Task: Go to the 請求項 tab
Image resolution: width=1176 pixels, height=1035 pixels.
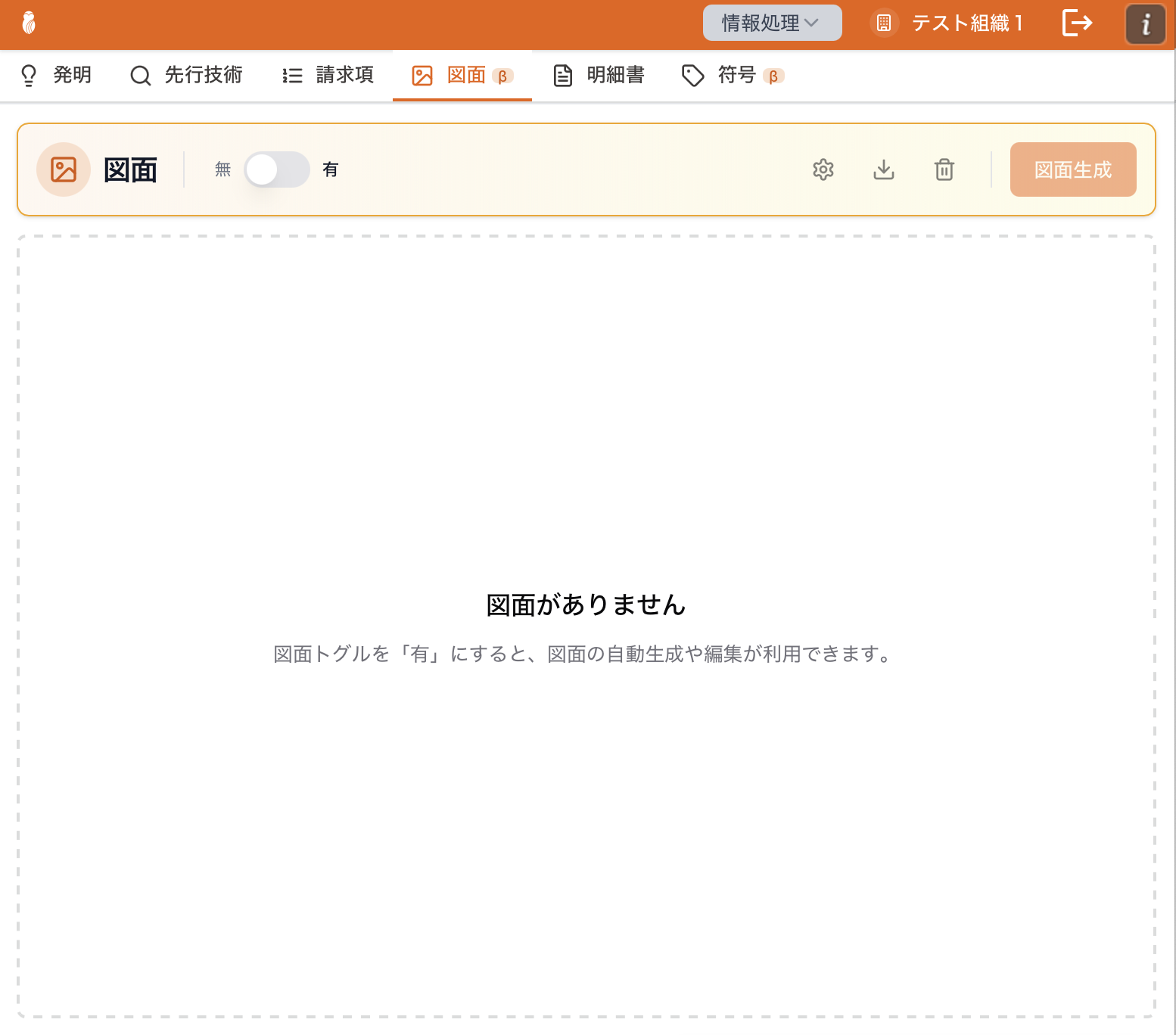Action: [x=328, y=75]
